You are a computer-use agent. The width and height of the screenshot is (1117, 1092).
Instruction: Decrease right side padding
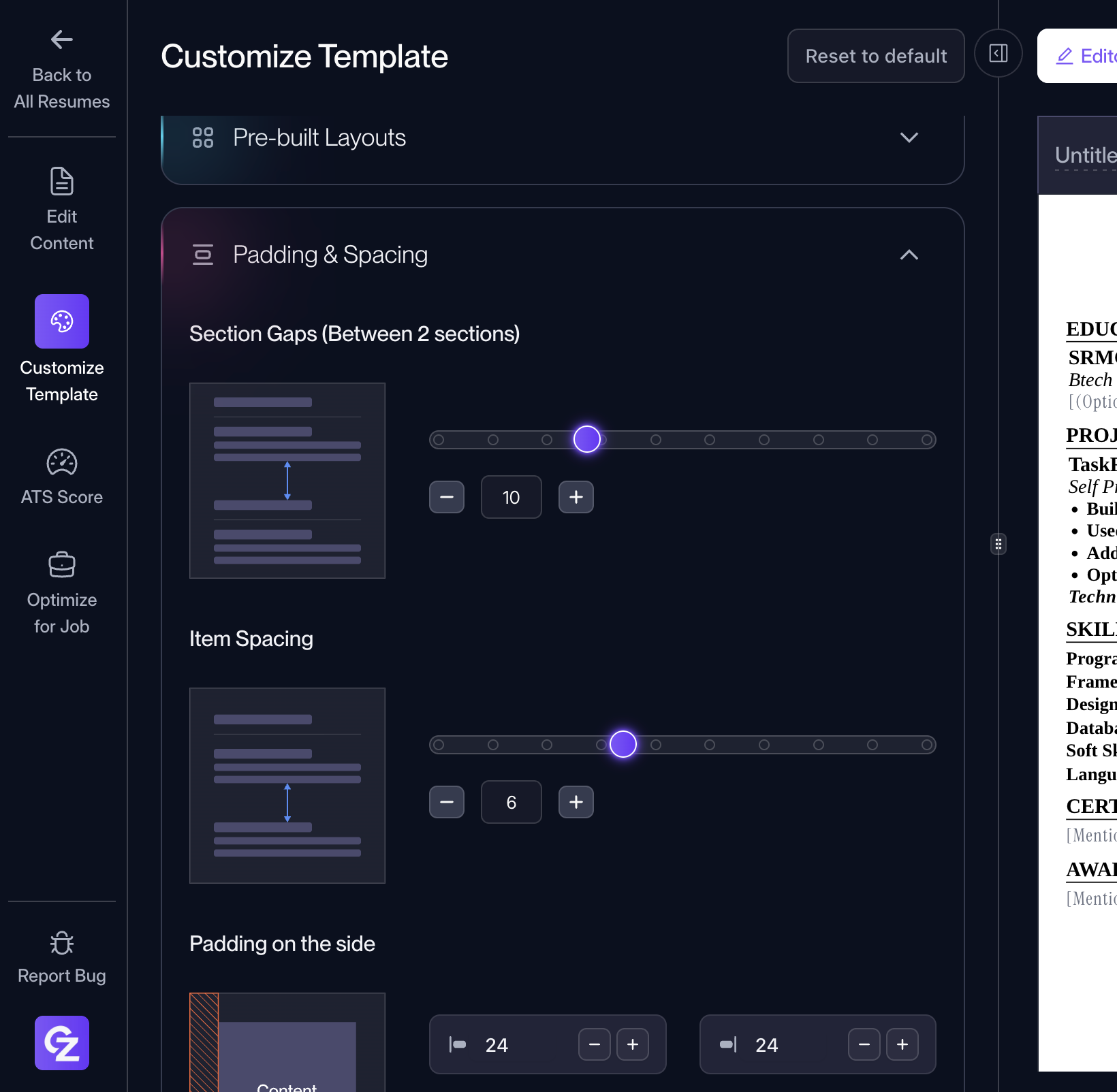click(x=864, y=1044)
